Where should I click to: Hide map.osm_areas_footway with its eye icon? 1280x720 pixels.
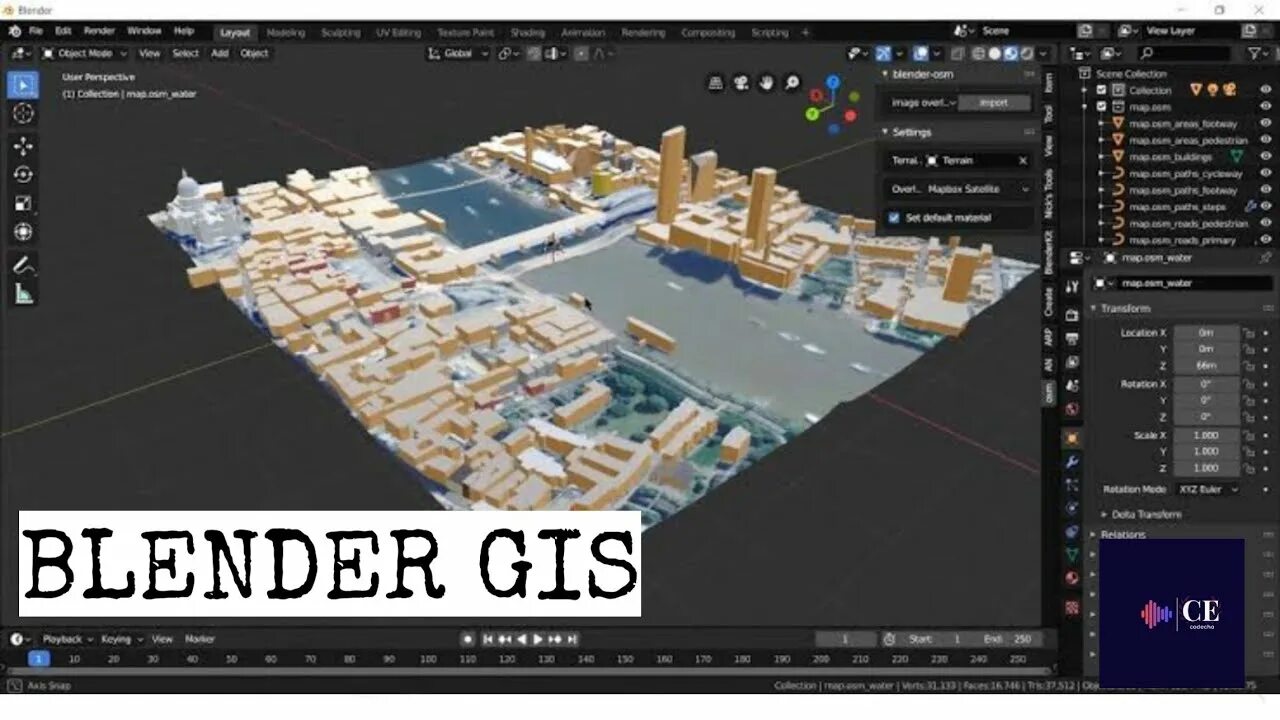coord(1265,124)
